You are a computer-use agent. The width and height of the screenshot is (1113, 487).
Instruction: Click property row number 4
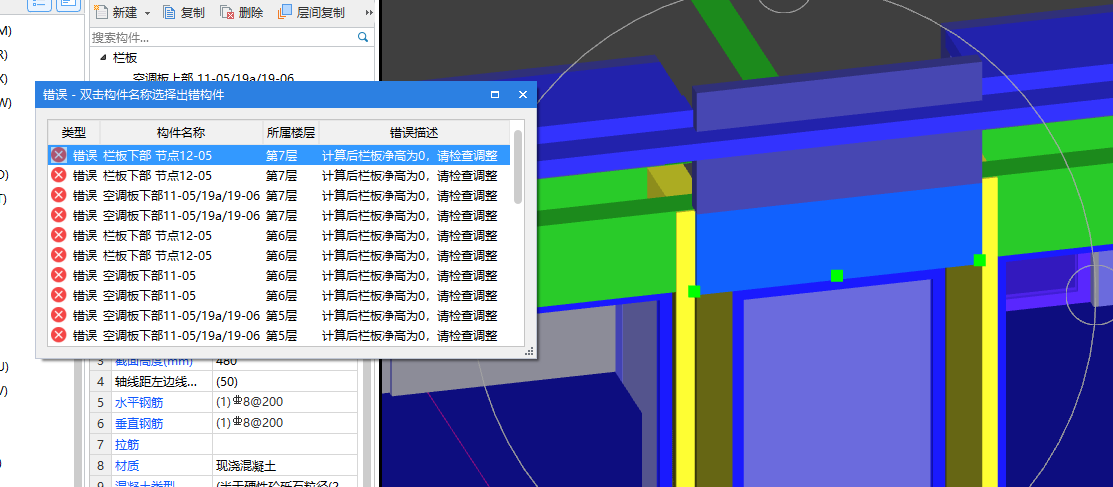pos(100,382)
